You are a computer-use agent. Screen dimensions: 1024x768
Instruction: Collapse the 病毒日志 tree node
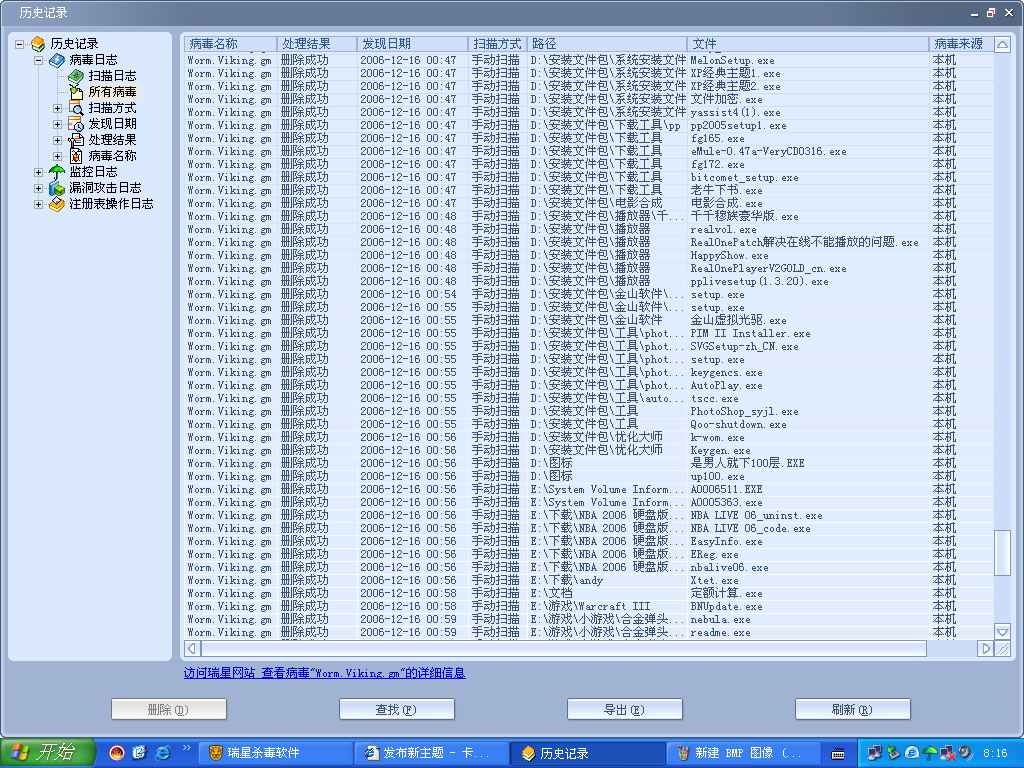point(39,60)
